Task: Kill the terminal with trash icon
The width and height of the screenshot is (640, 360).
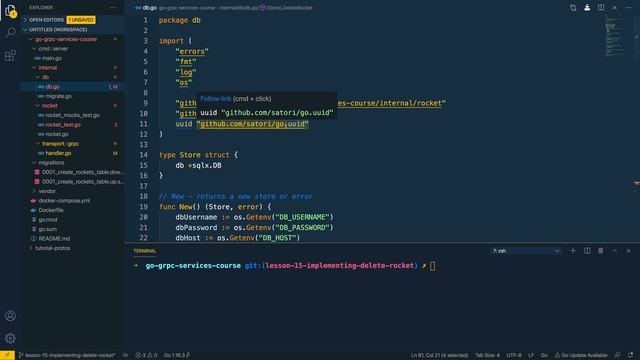Action: 600,251
